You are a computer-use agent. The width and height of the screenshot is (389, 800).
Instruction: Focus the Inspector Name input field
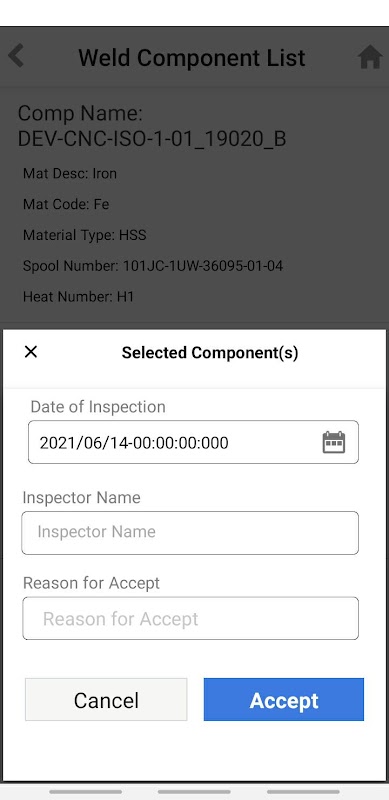[x=190, y=533]
